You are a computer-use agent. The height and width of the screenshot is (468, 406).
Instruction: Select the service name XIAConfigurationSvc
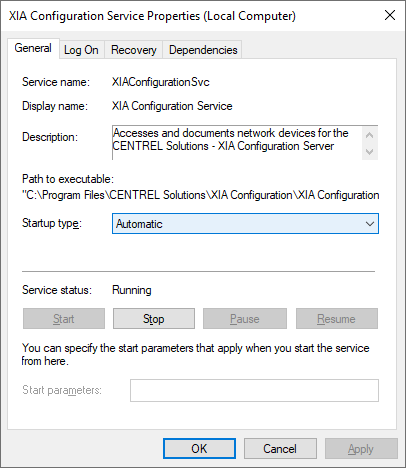click(x=161, y=82)
